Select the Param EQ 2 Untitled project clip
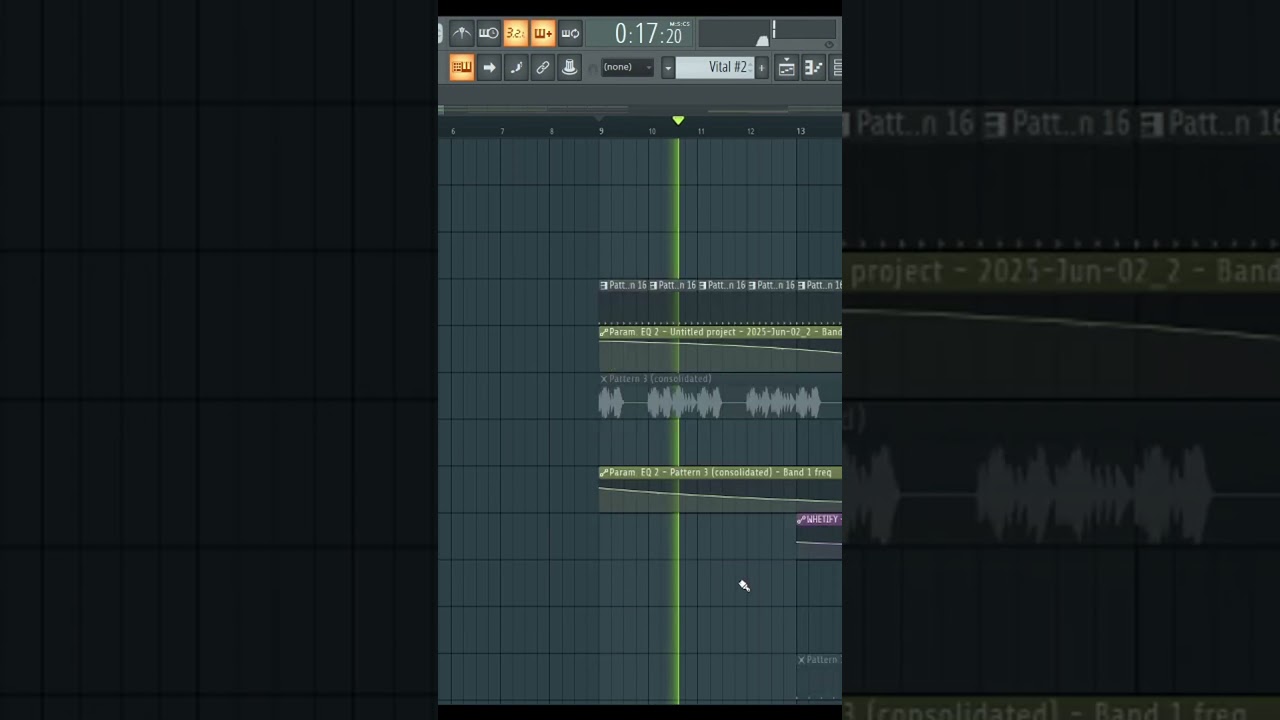 pos(720,347)
